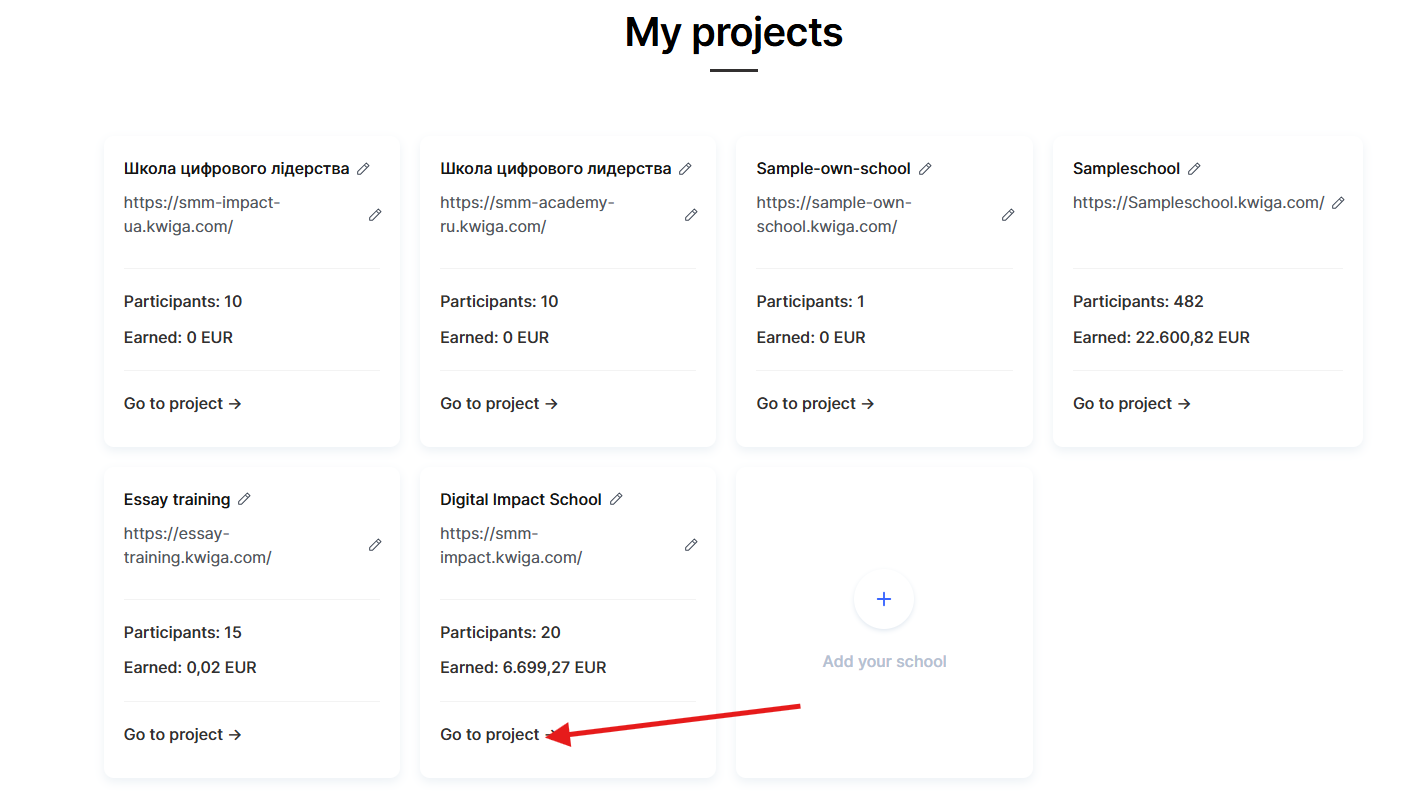Go to project Школа цифрового лидерства
This screenshot has width=1412, height=792.
tap(499, 404)
